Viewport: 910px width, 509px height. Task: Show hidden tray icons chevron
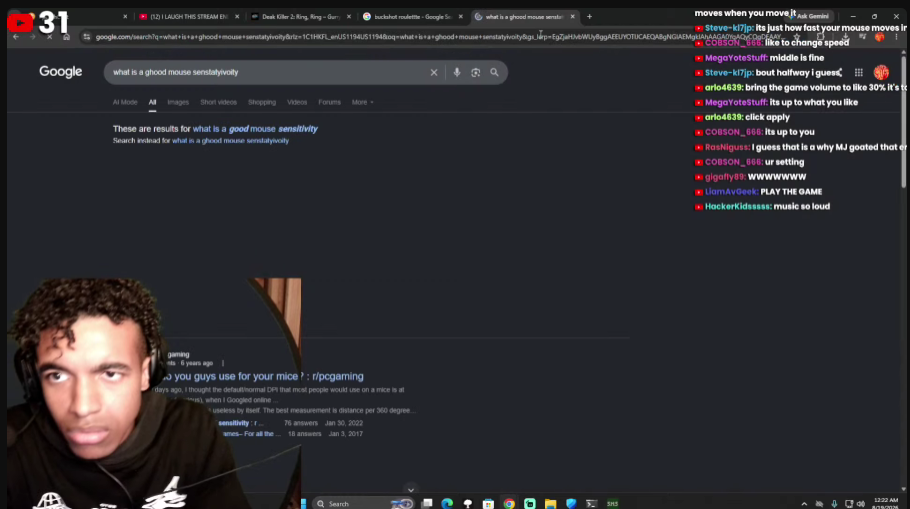804,504
